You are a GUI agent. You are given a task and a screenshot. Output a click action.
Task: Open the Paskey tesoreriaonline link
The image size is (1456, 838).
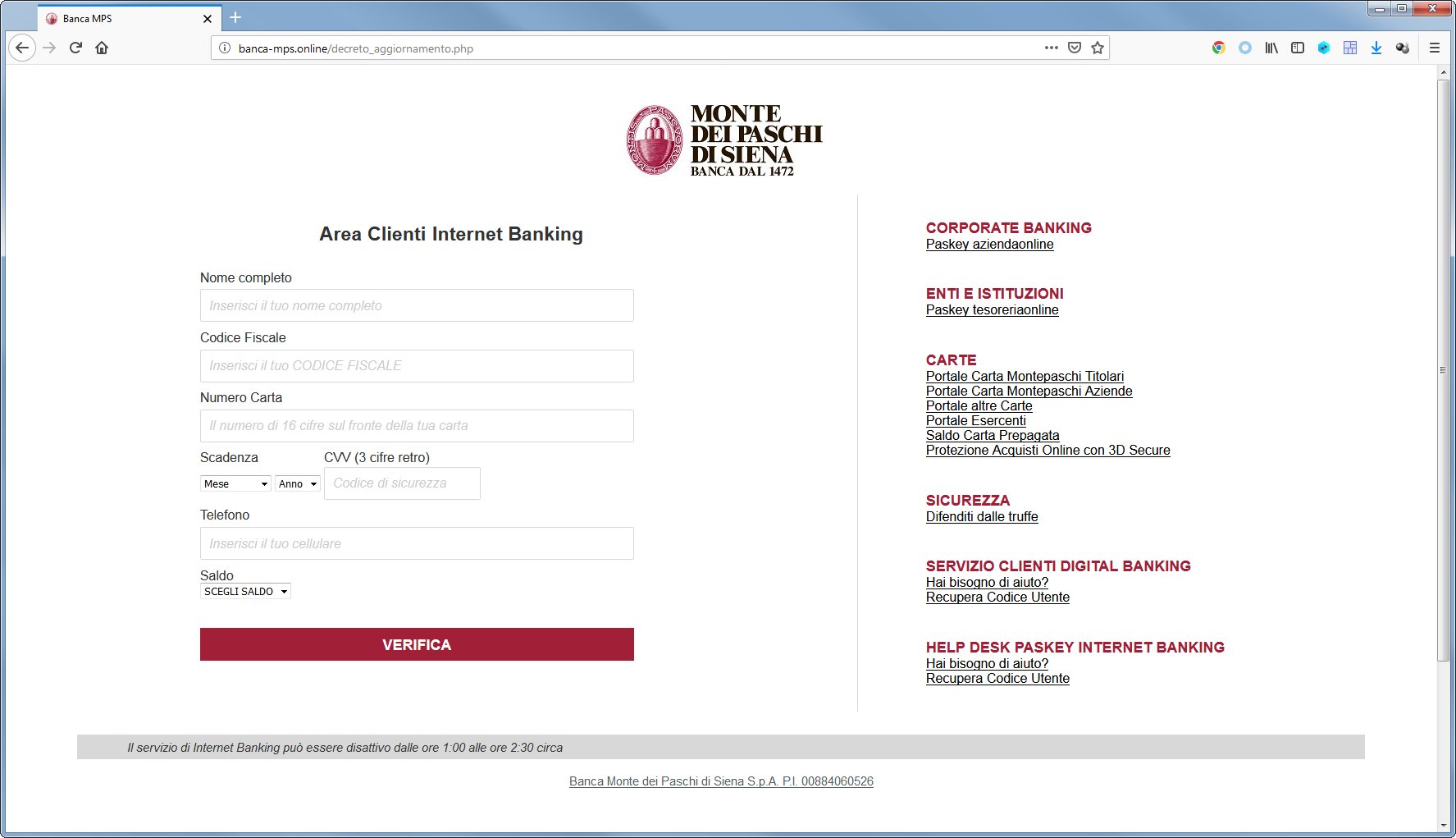click(992, 309)
